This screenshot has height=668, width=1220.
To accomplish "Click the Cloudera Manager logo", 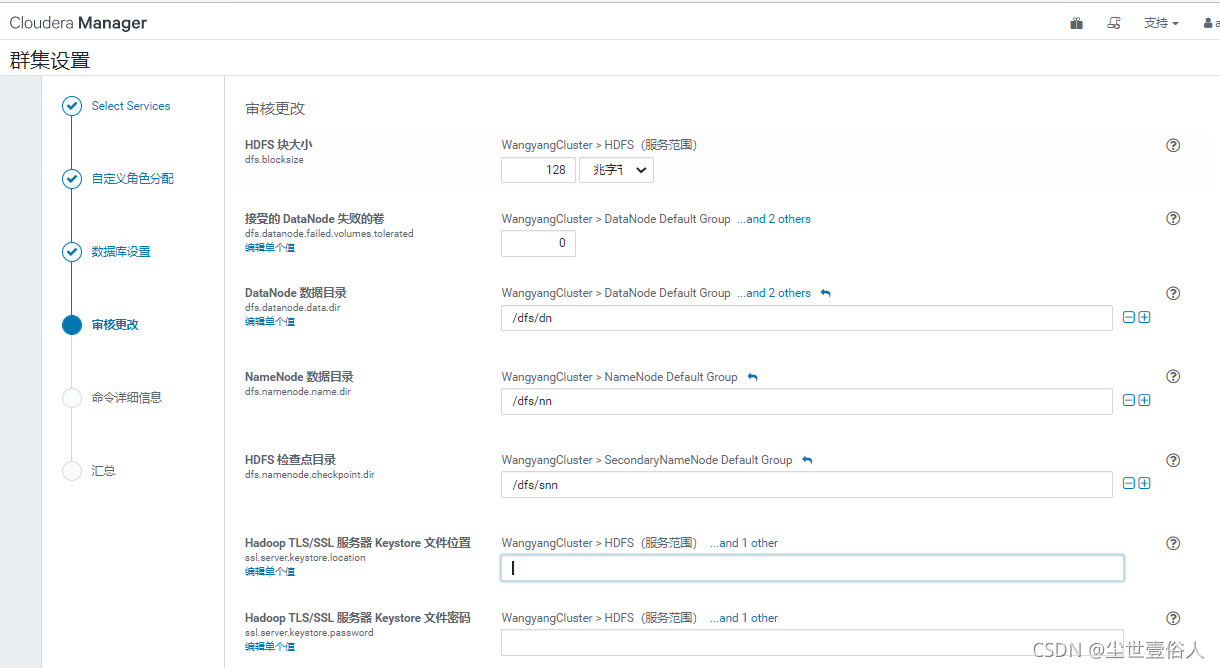I will point(78,22).
